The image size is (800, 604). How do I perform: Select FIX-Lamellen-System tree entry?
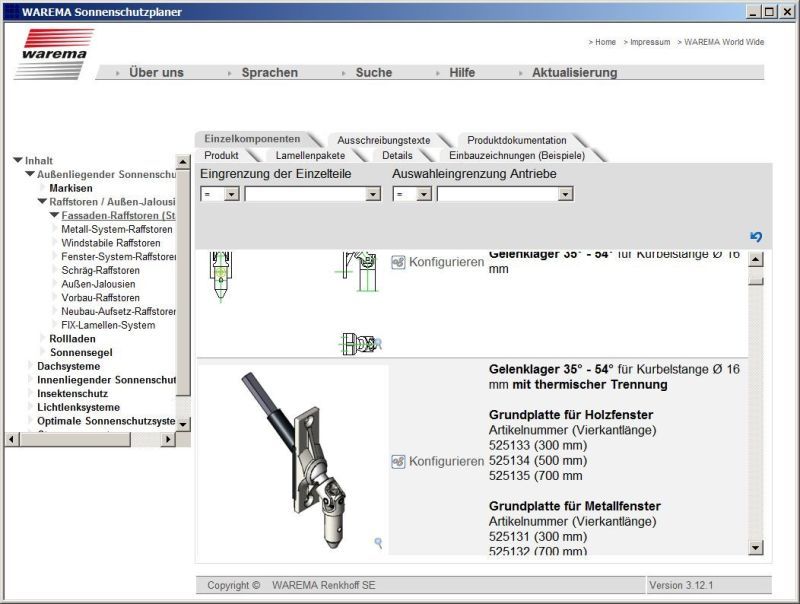point(108,325)
